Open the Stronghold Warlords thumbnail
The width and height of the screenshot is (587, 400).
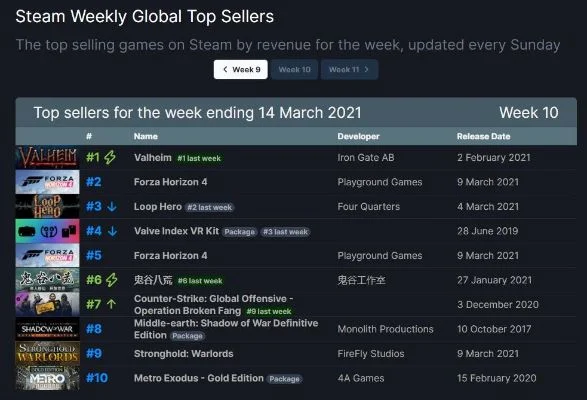[48, 353]
